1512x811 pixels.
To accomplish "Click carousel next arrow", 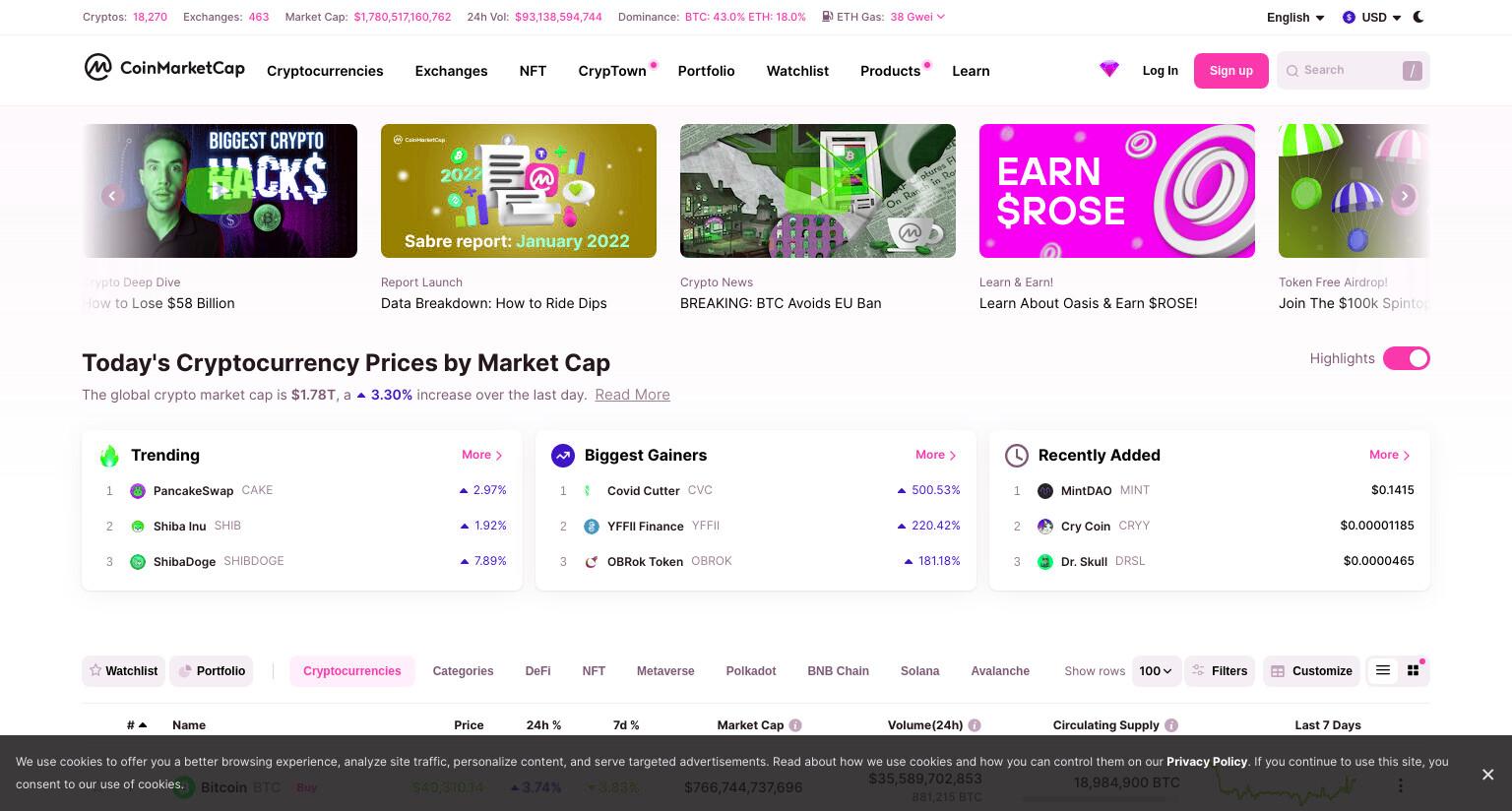I will tap(1405, 196).
